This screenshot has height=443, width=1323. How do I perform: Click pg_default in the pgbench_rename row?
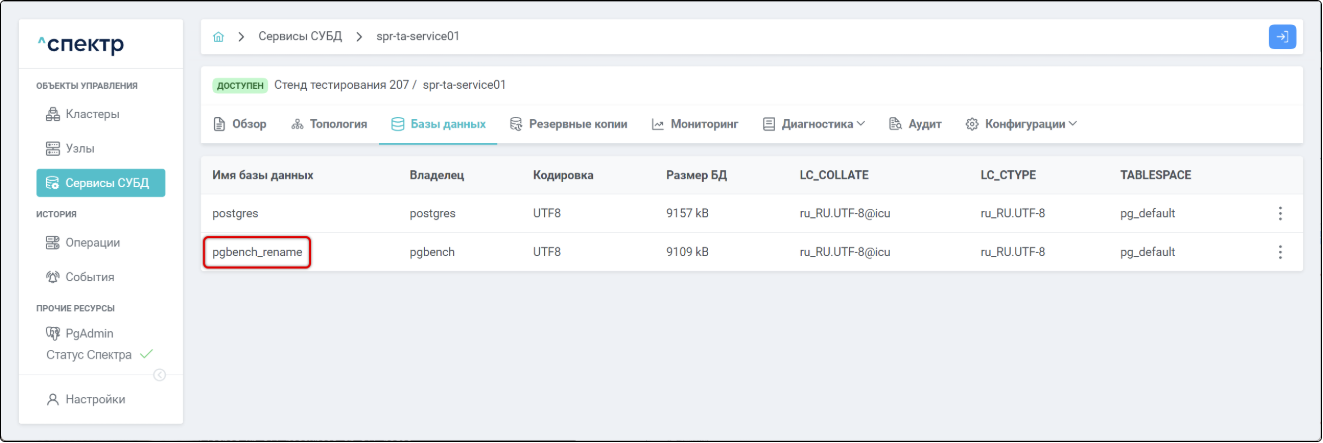click(1148, 252)
